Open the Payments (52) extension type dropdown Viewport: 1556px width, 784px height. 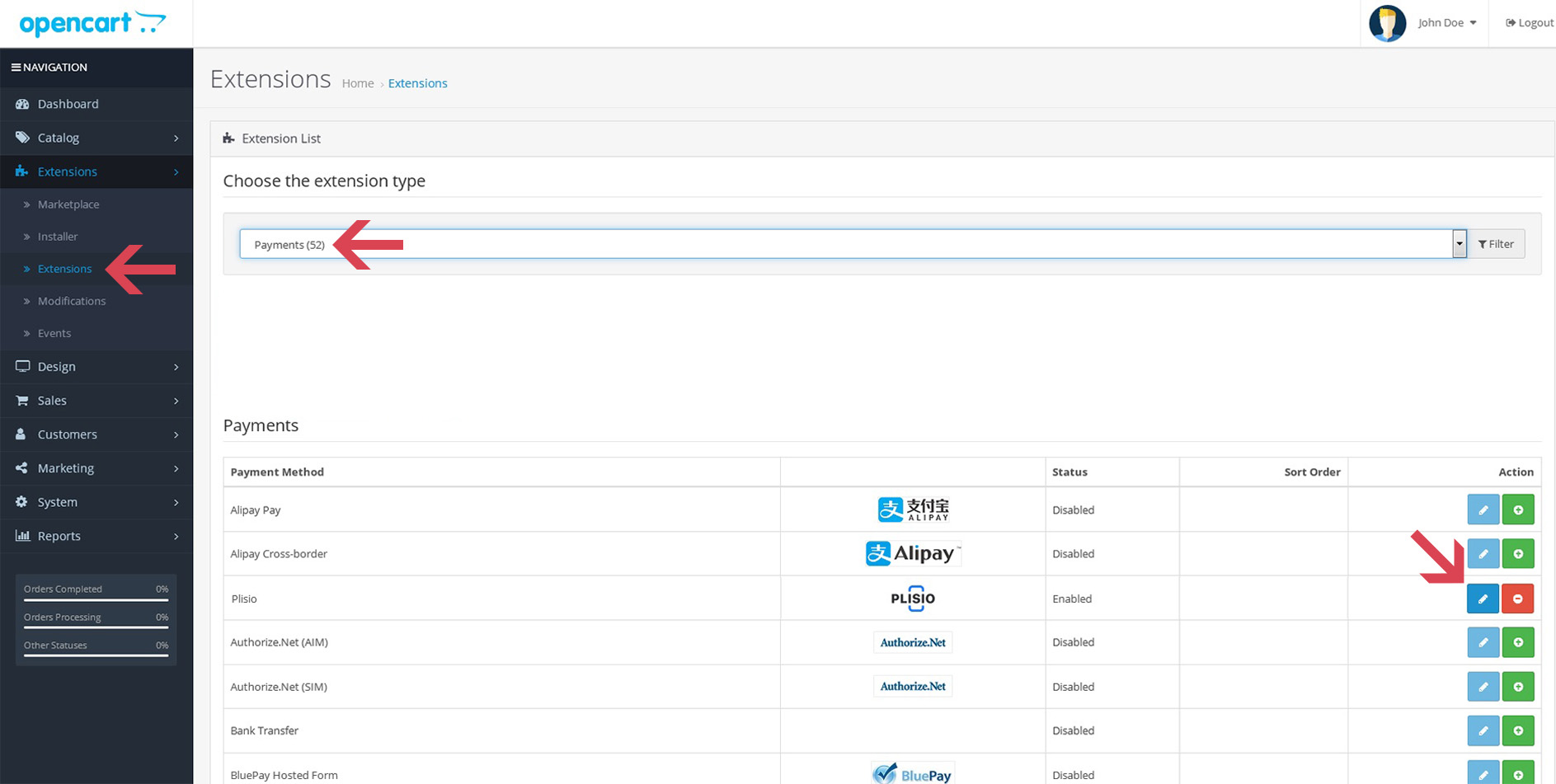(853, 244)
